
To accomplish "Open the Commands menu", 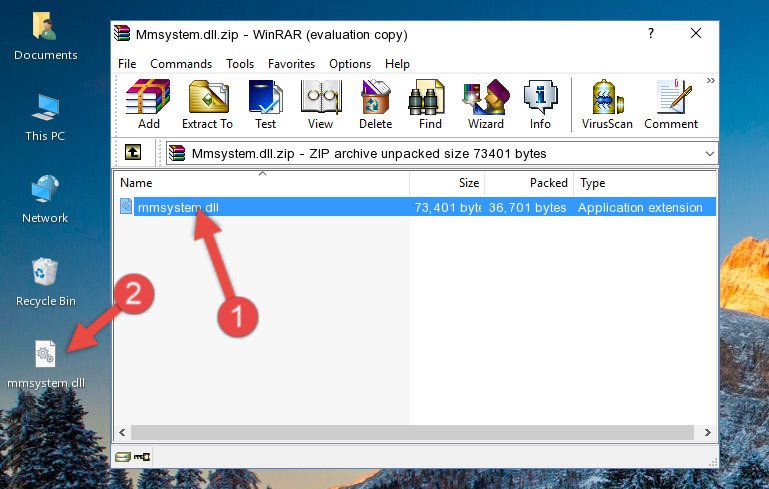I will tap(181, 64).
